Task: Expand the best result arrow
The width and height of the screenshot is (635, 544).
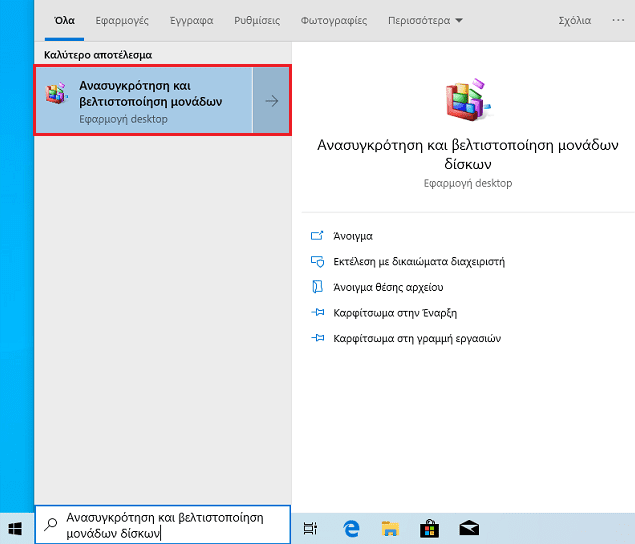Action: (272, 100)
